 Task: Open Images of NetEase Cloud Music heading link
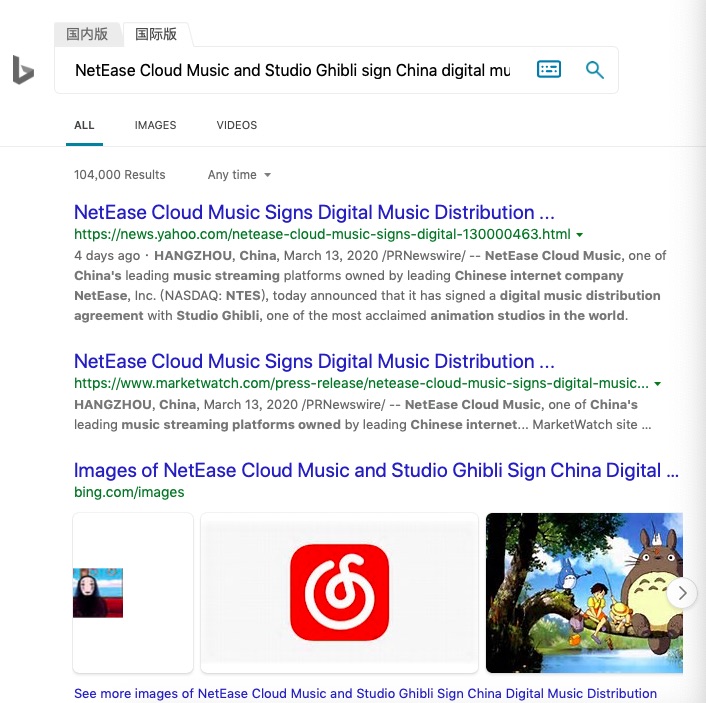pos(376,470)
